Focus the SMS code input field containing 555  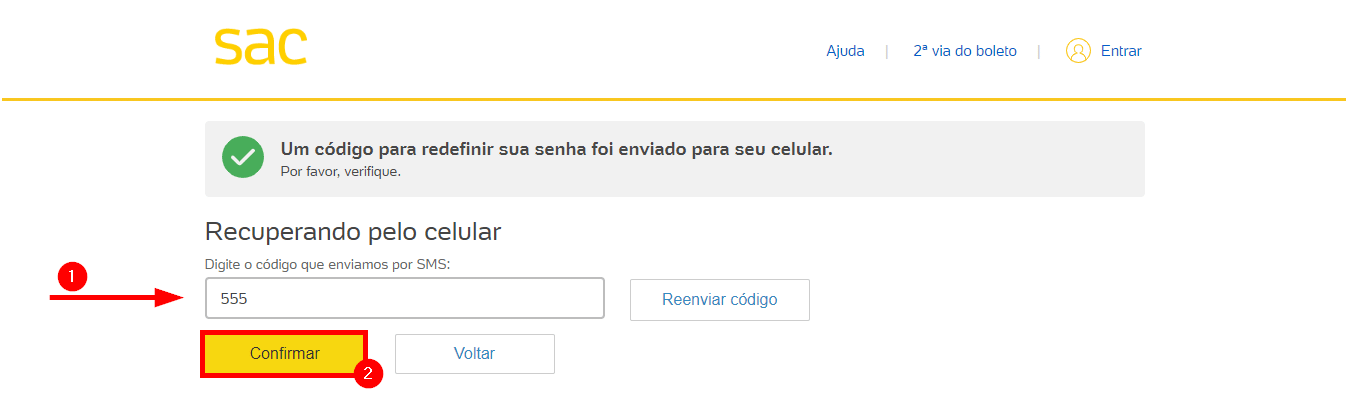coord(405,298)
